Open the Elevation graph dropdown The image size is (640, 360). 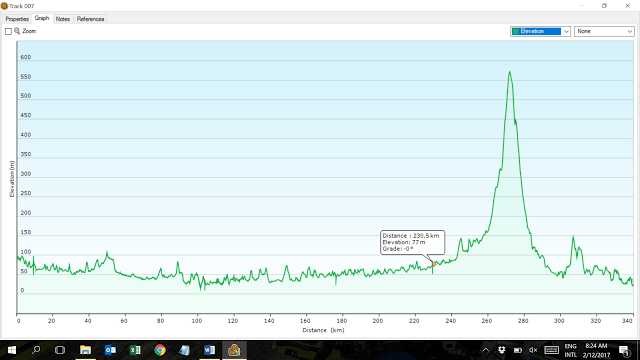[x=540, y=31]
